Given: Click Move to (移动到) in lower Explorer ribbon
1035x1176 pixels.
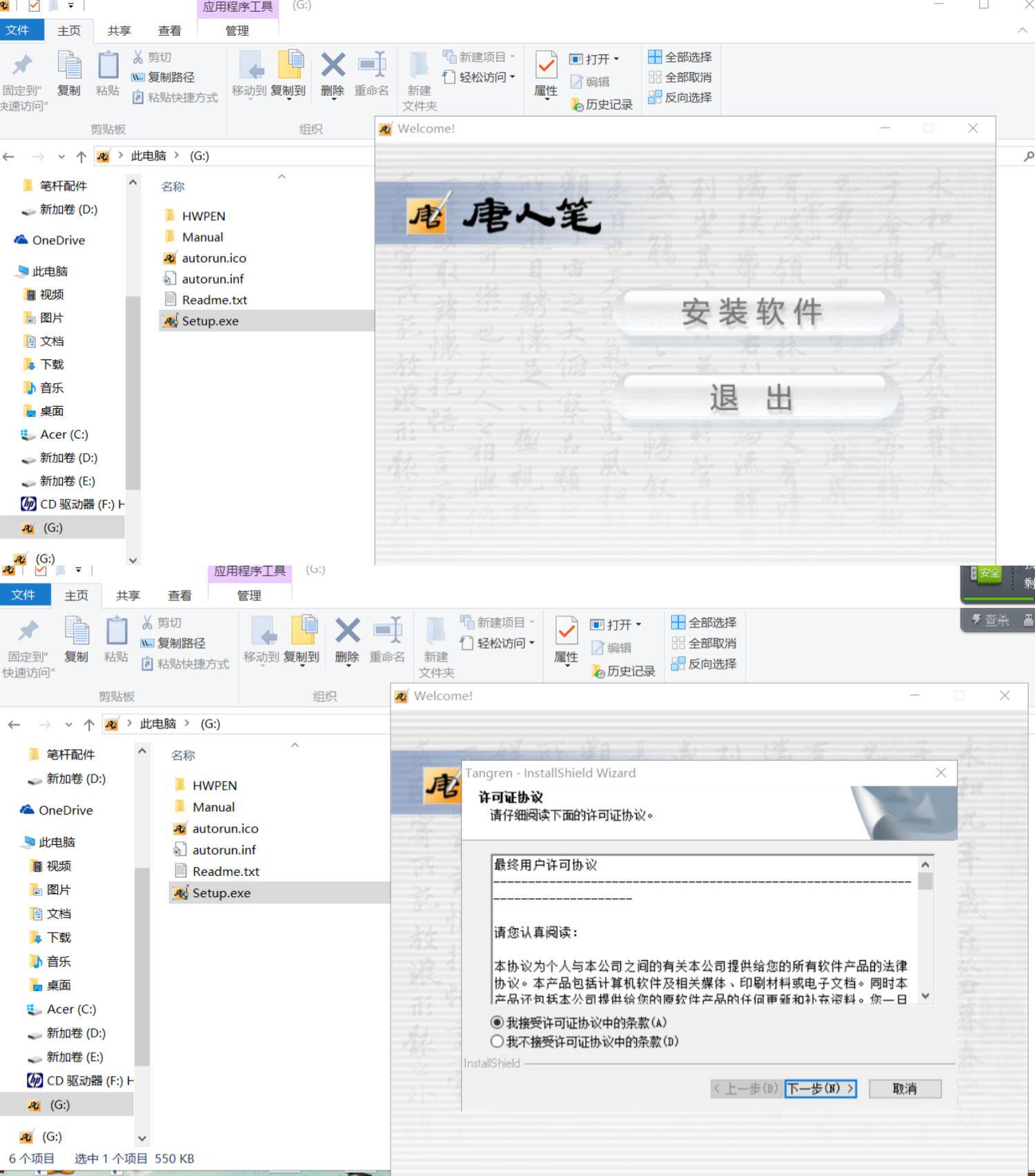Looking at the screenshot, I should [261, 640].
